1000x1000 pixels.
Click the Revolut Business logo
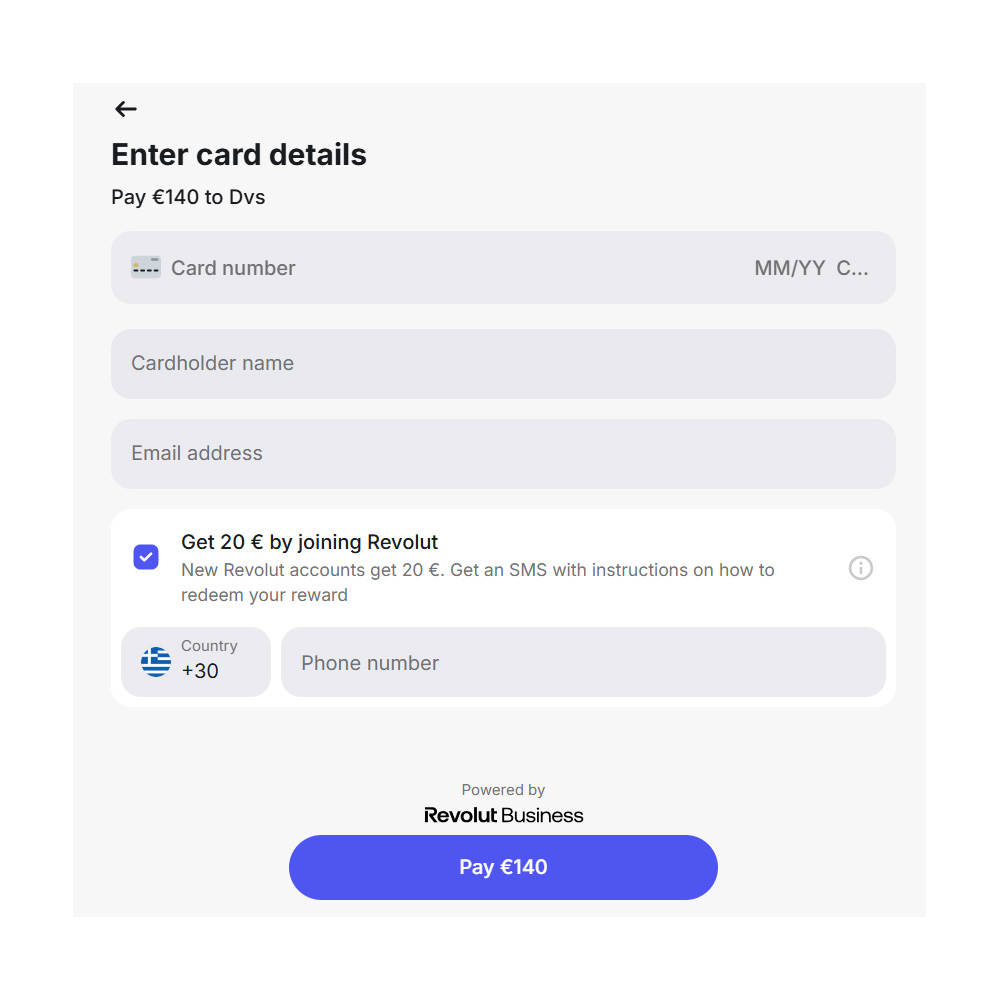[x=503, y=815]
